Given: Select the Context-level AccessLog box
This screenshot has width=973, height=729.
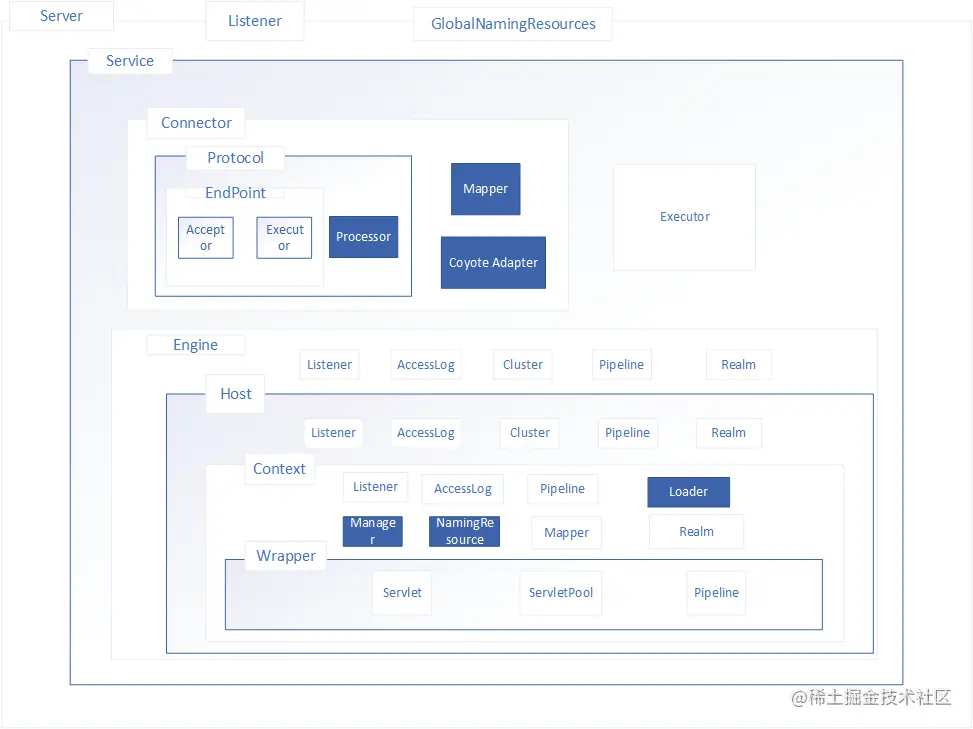Looking at the screenshot, I should tap(462, 490).
